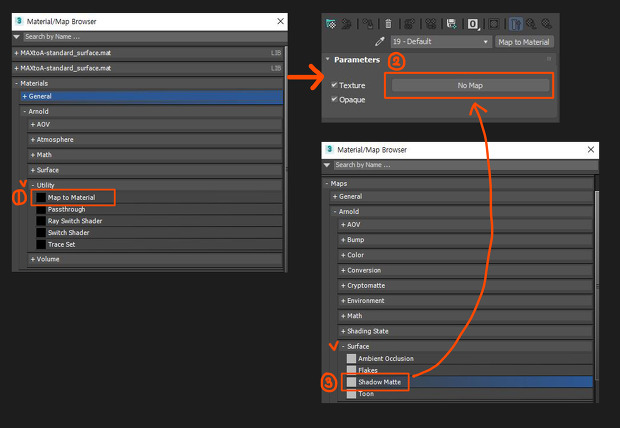Click the Material ID Channel icon
The width and height of the screenshot is (620, 428).
[472, 23]
